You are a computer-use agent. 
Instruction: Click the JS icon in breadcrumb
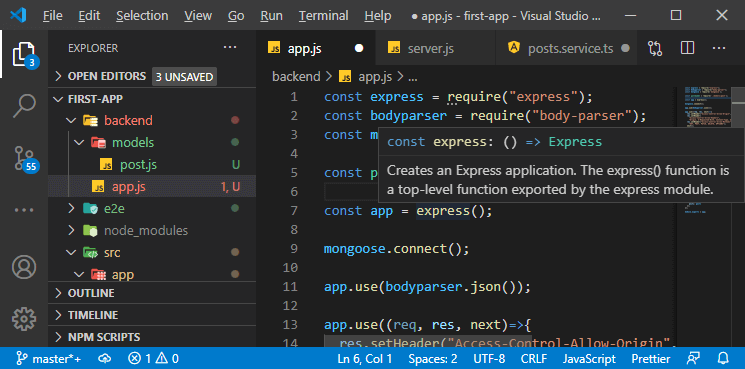pyautogui.click(x=345, y=76)
